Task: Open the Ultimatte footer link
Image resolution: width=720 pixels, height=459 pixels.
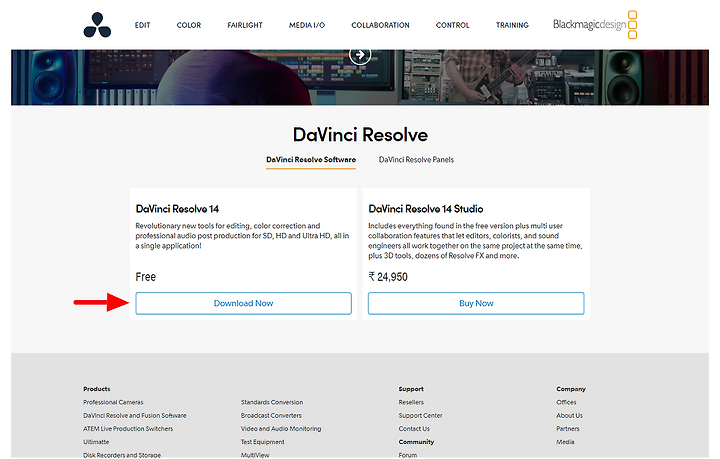Action: tap(96, 442)
